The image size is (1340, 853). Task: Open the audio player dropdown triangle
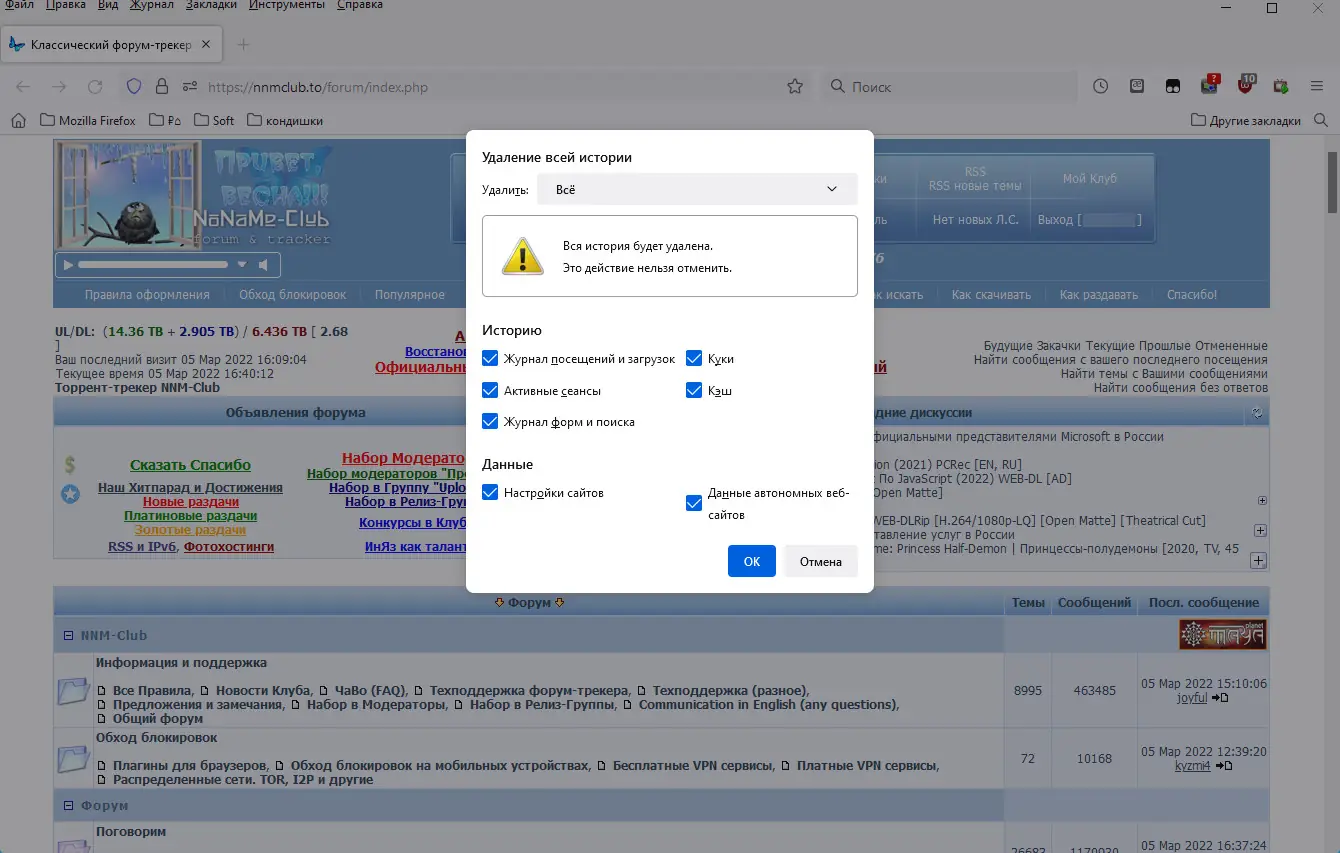click(242, 265)
